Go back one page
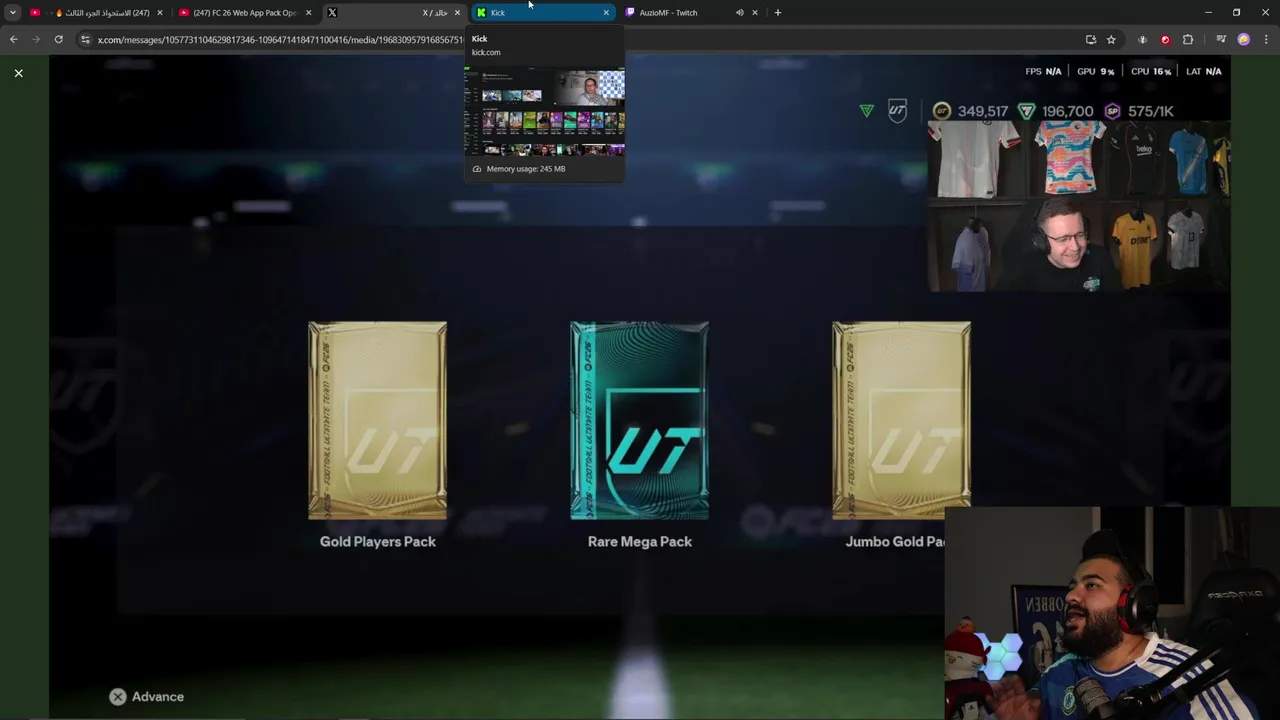The width and height of the screenshot is (1280, 720). pos(13,39)
